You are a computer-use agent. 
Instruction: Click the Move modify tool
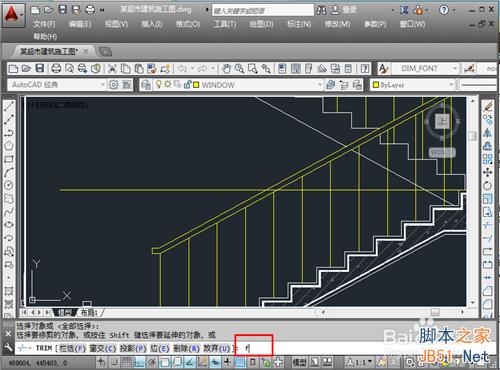[x=488, y=172]
